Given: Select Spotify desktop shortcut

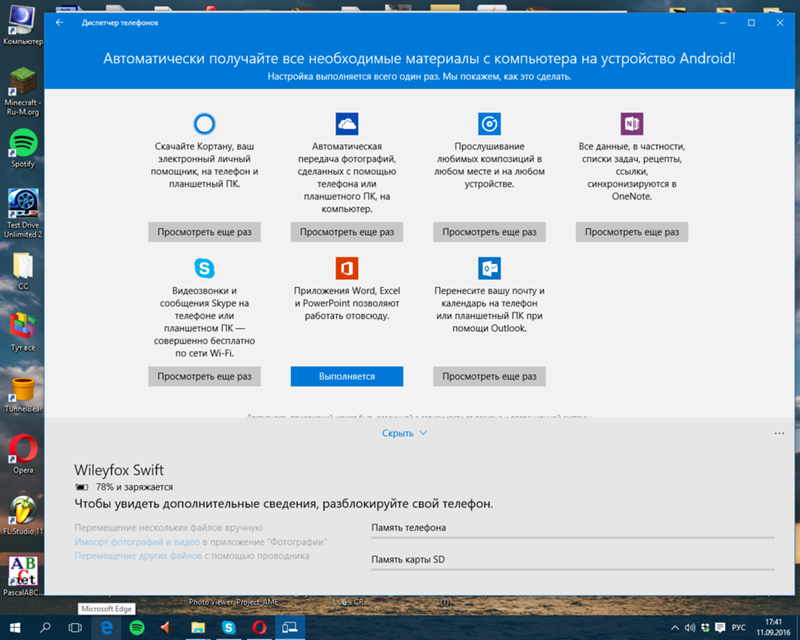Looking at the screenshot, I should coord(23,148).
